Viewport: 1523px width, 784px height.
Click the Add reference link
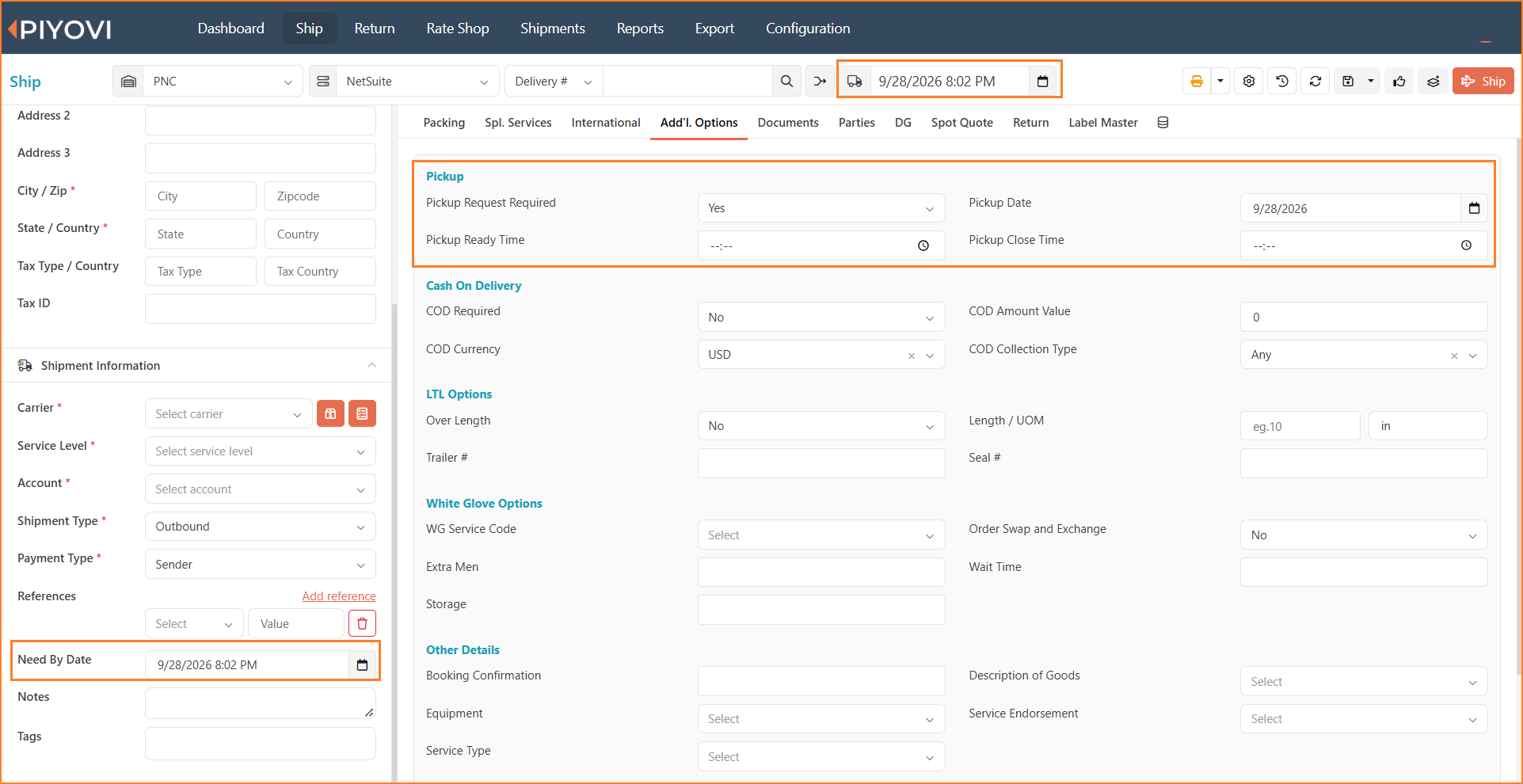[339, 596]
